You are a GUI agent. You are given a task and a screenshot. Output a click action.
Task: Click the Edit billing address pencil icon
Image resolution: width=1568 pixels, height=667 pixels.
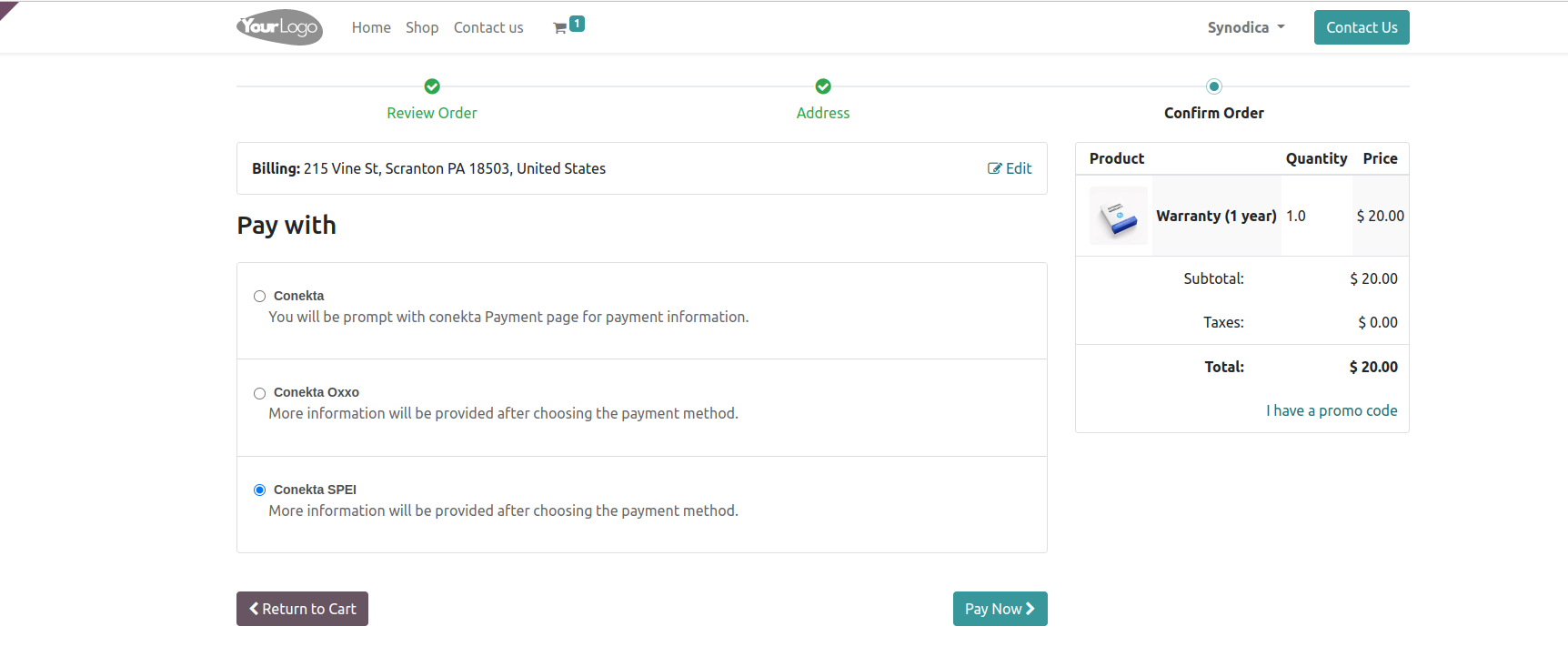coord(995,168)
